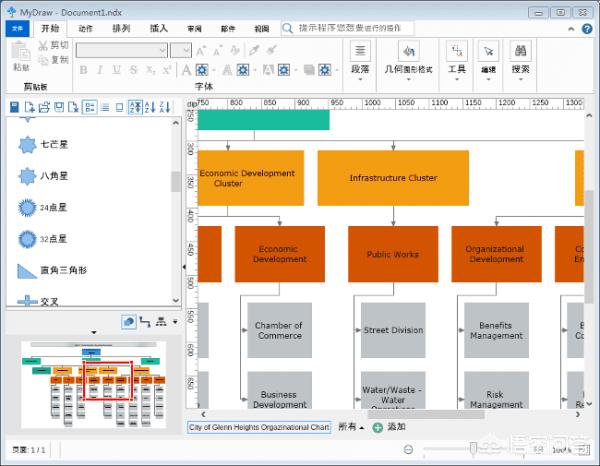Click the canvas horizontal scrollbar thumb
The width and height of the screenshot is (600, 466).
pos(426,414)
